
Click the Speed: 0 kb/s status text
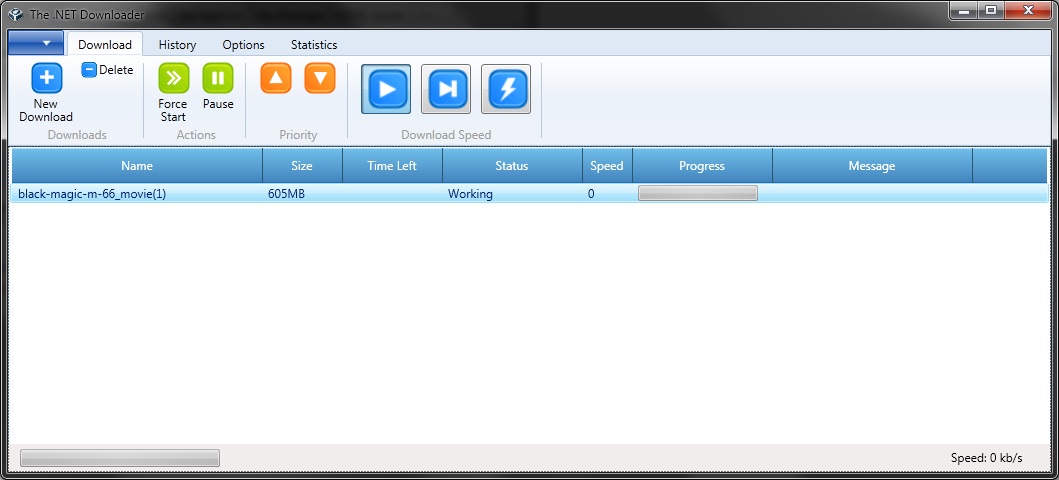pos(986,458)
